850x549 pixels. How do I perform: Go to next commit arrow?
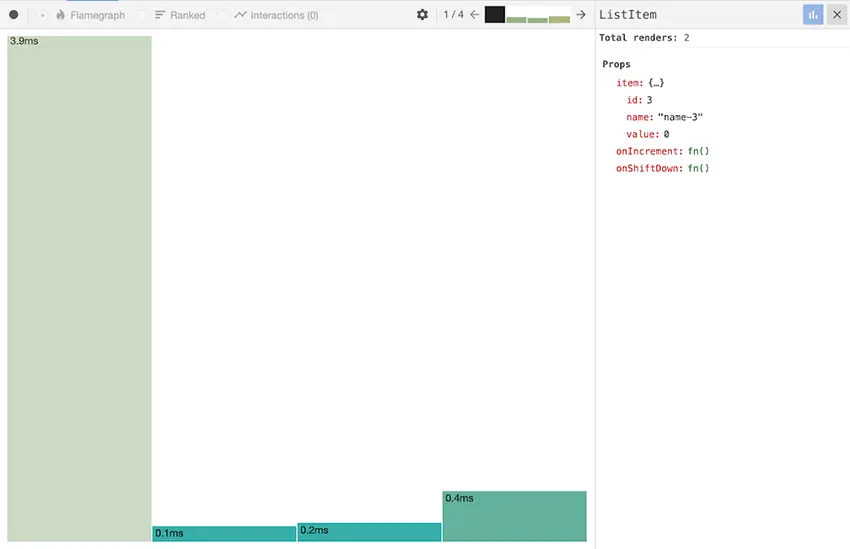[581, 15]
